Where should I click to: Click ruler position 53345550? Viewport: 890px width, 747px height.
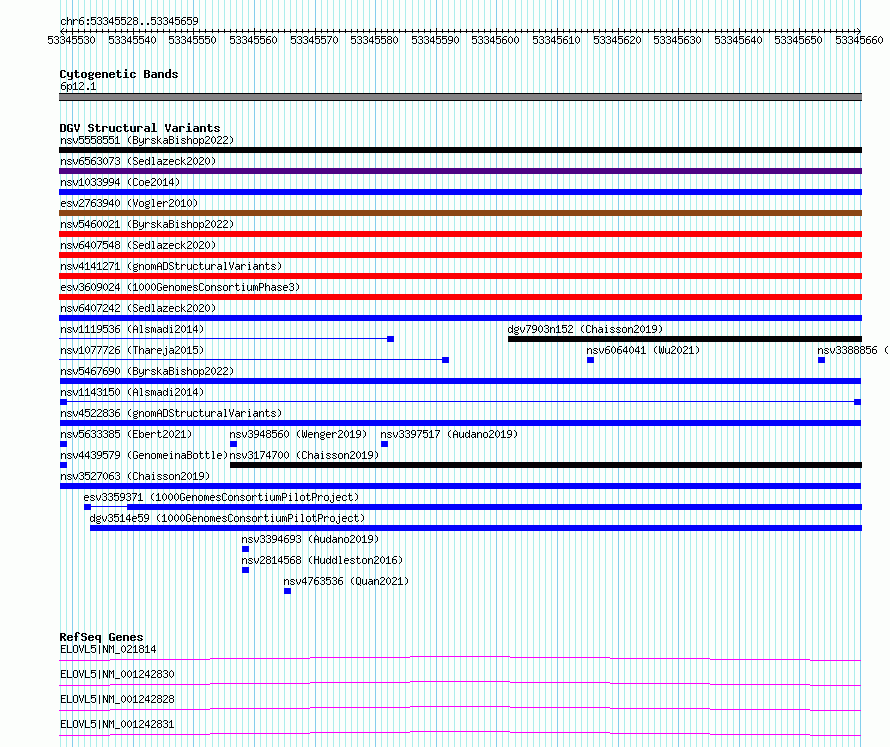coord(192,40)
